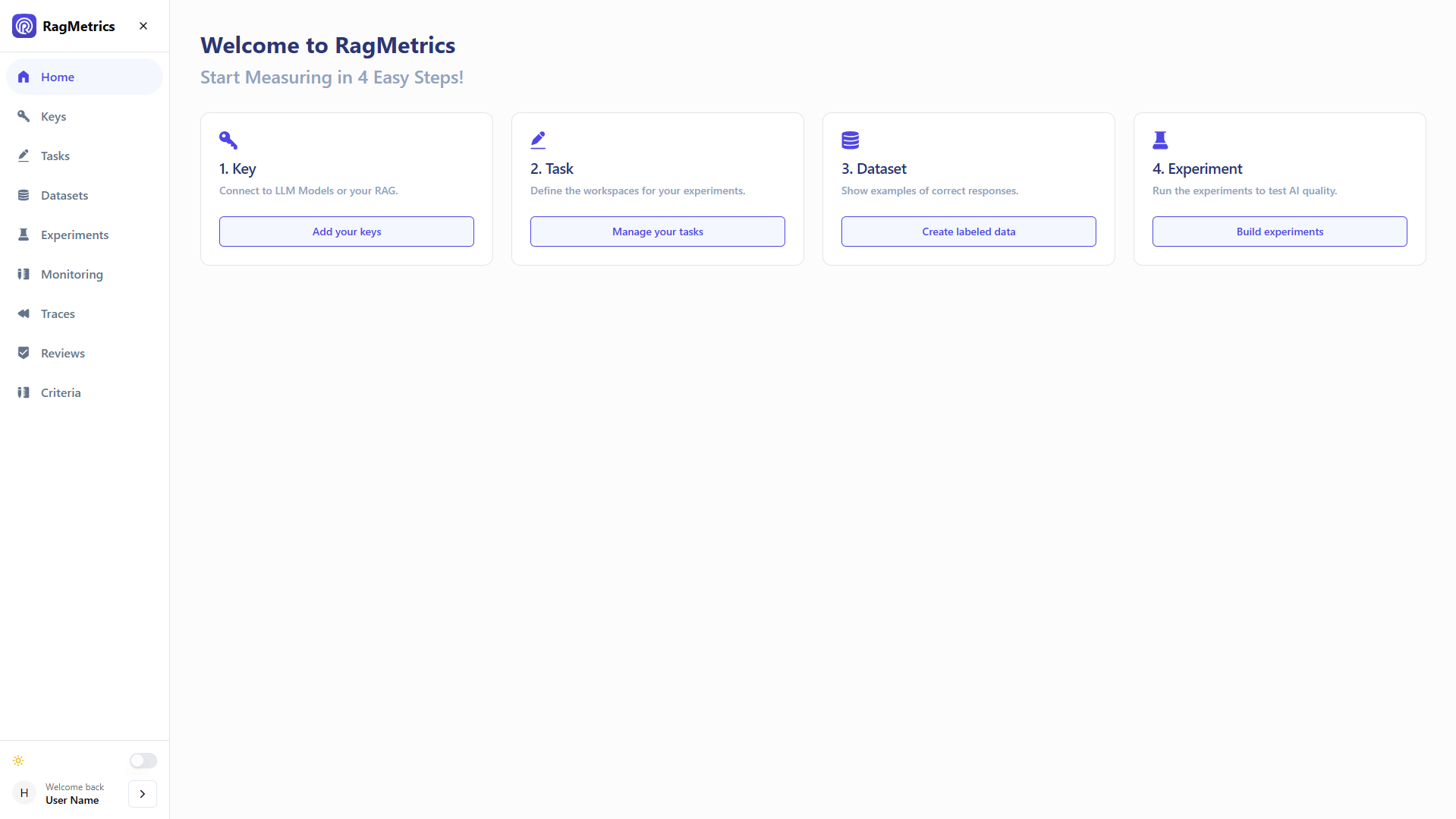Image resolution: width=1456 pixels, height=819 pixels.
Task: Click the database icon on the Dataset card
Action: 851,140
